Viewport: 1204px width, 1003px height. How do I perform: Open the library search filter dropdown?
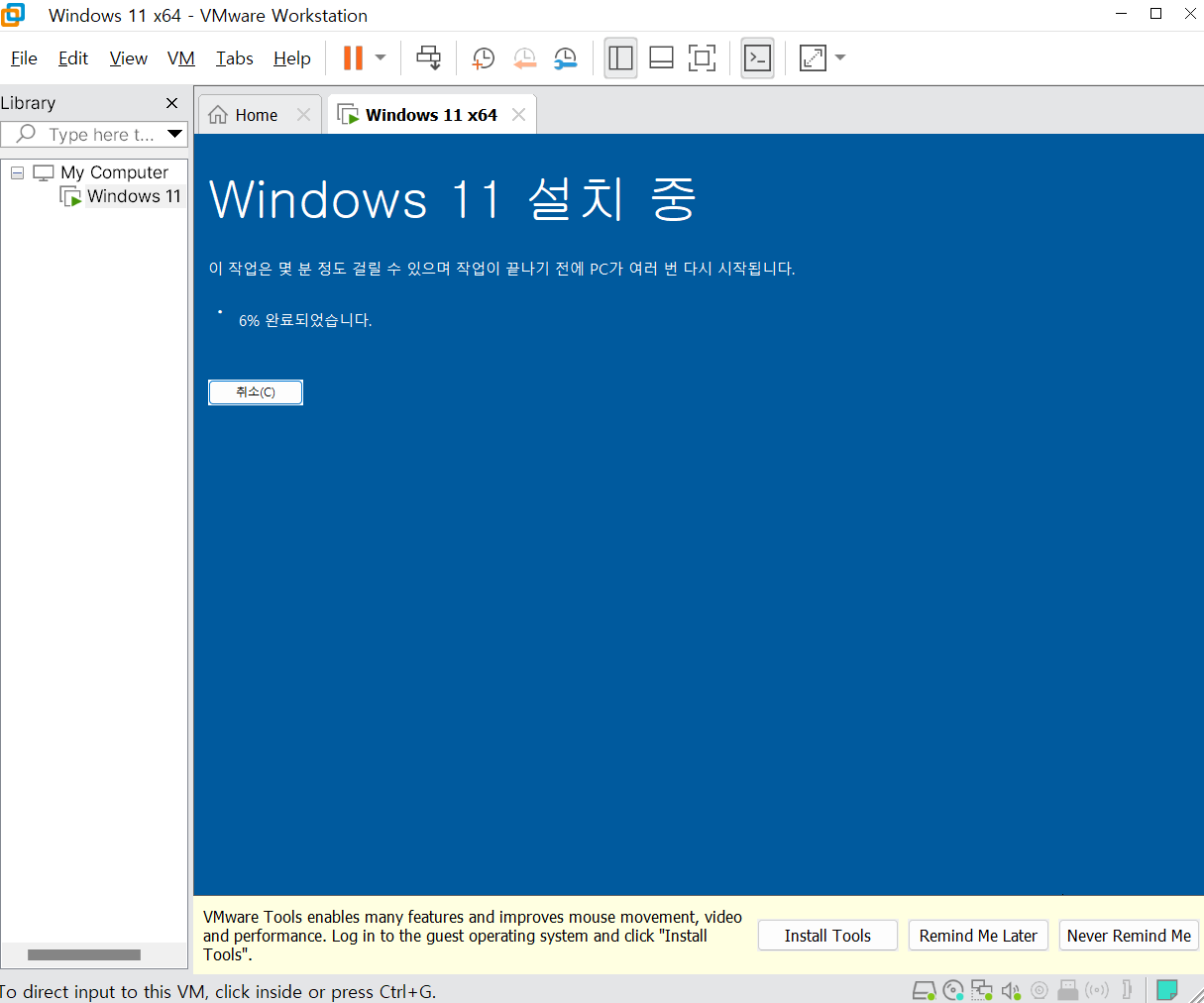(x=175, y=134)
